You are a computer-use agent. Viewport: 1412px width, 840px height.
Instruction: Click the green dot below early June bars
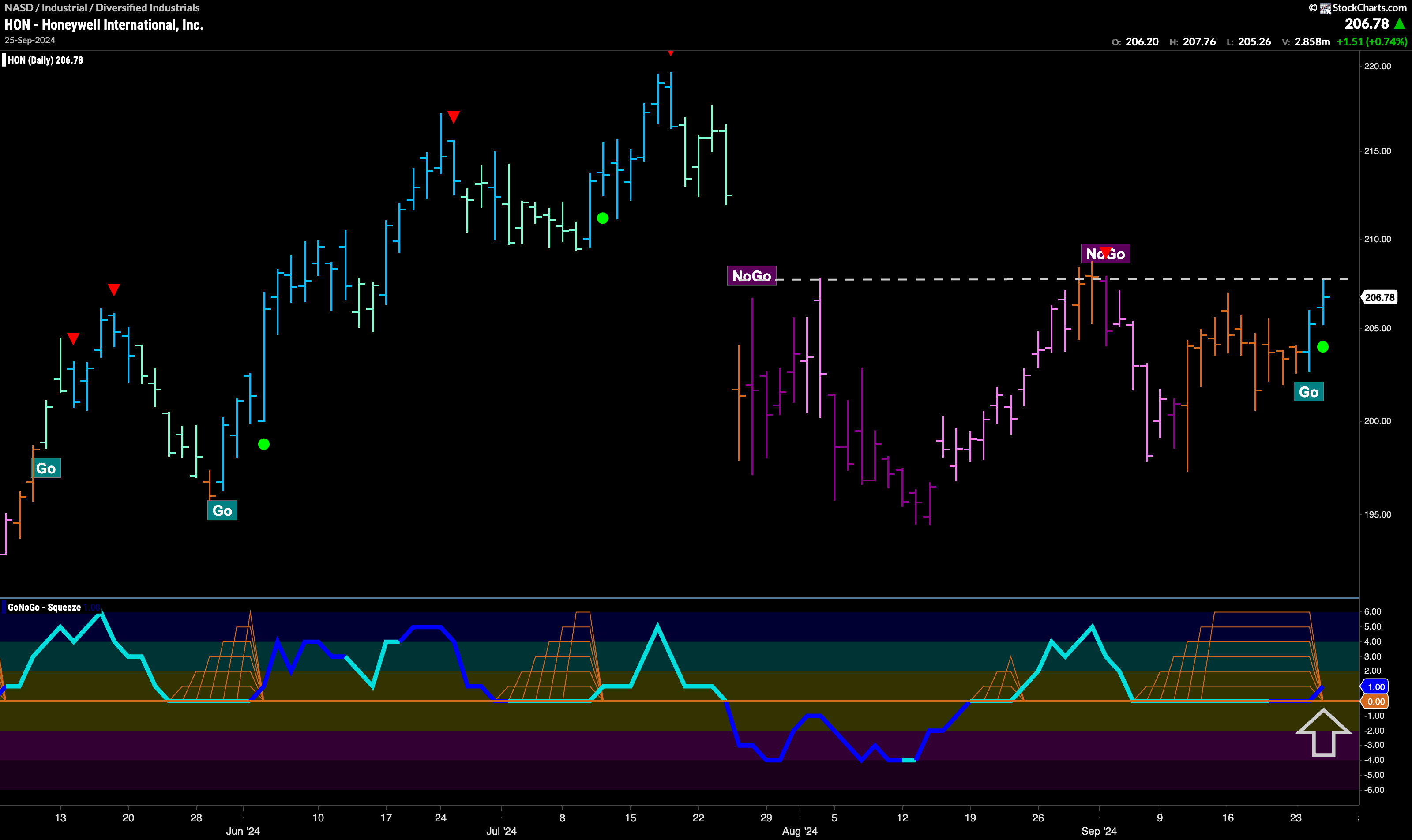264,444
